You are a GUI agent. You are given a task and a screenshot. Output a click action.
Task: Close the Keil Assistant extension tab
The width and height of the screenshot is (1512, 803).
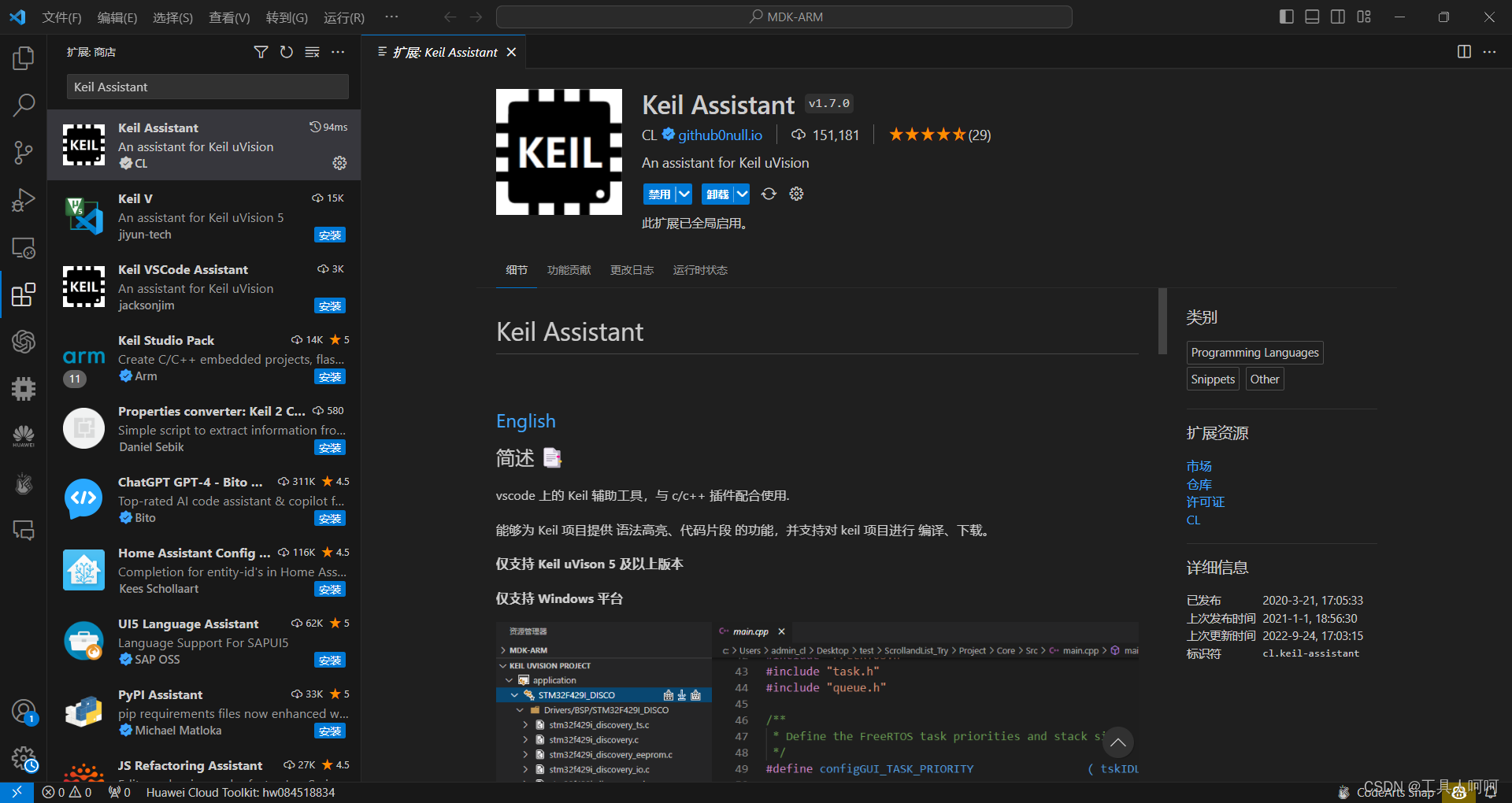point(511,52)
